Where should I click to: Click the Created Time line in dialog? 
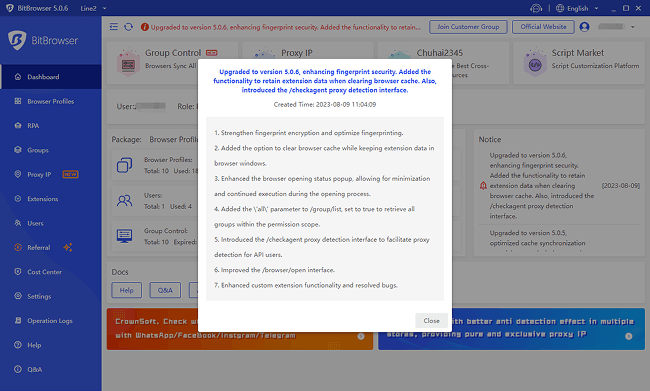(325, 104)
